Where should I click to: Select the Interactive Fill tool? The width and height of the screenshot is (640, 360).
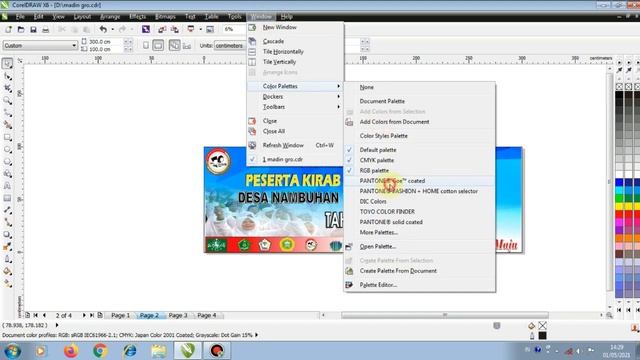(x=7, y=284)
